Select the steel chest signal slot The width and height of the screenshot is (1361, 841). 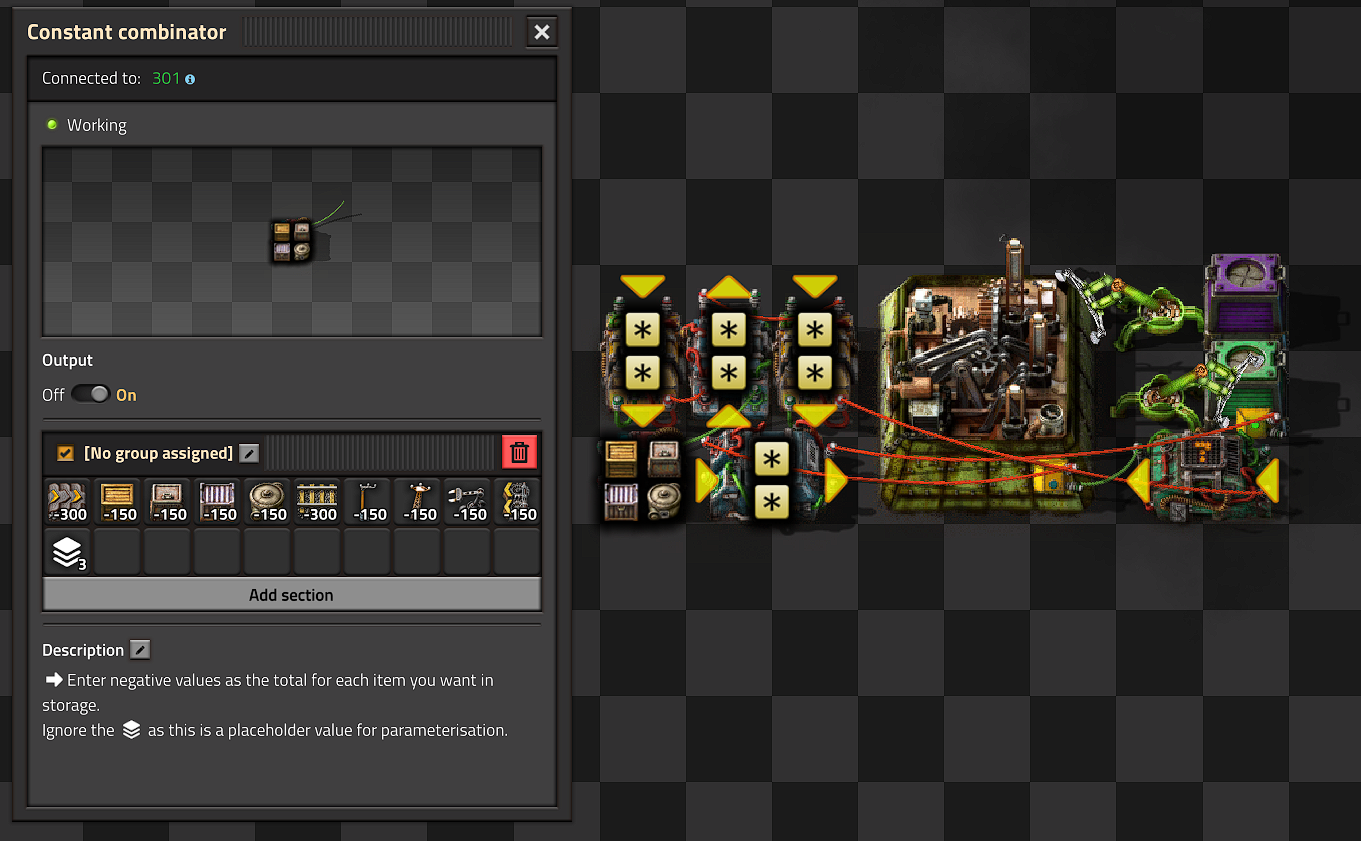point(218,501)
